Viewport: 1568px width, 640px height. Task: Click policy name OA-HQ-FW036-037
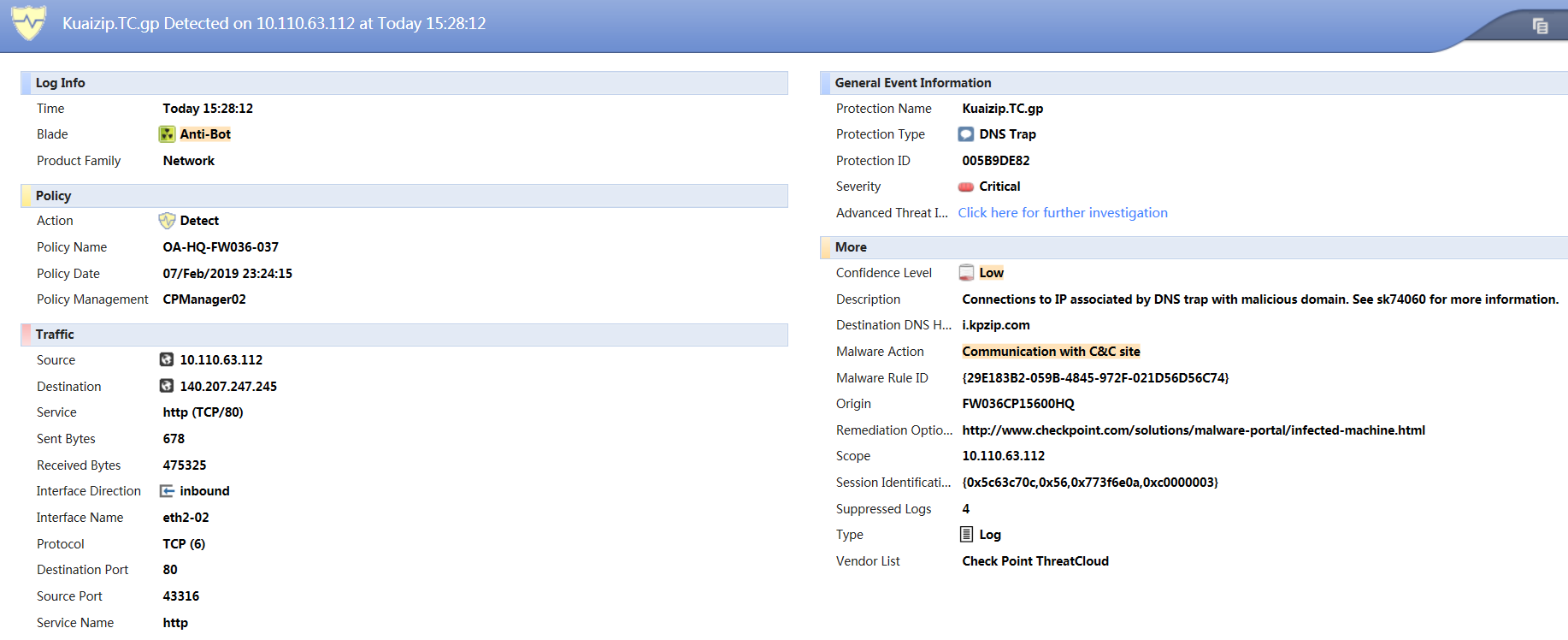tap(221, 247)
